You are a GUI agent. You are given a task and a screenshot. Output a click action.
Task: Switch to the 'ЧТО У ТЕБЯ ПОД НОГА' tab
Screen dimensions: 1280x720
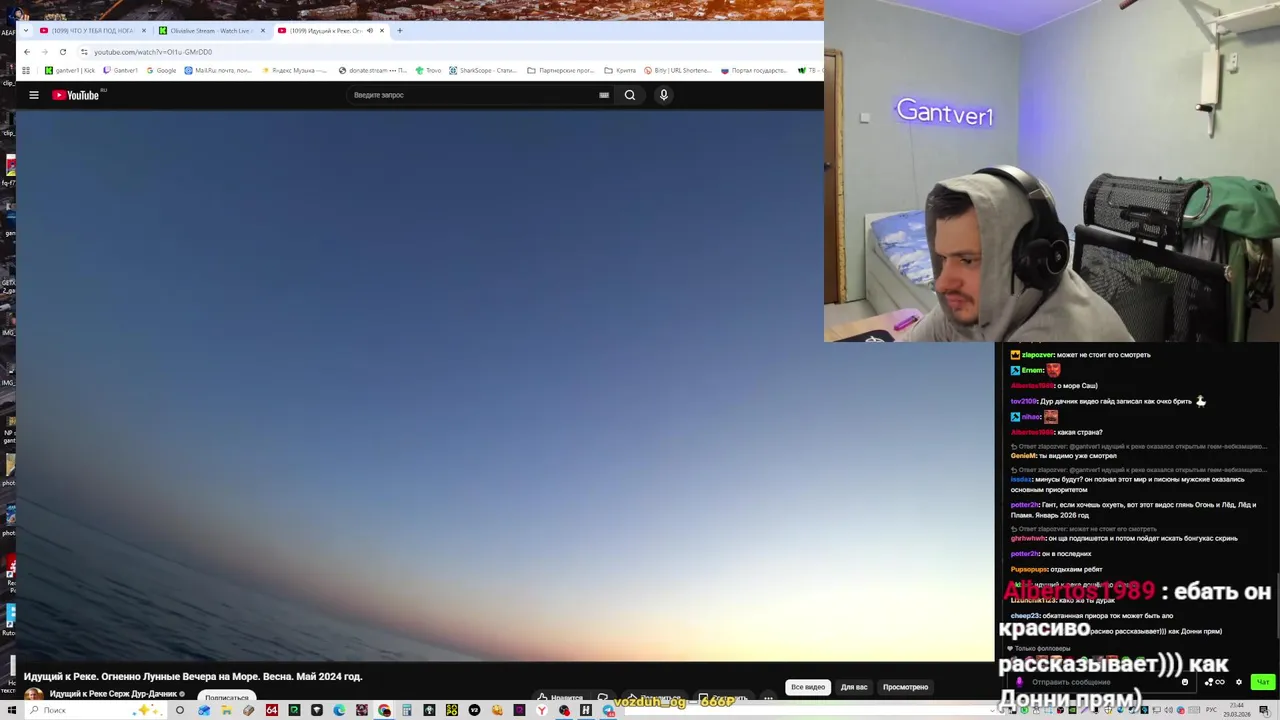(x=90, y=31)
